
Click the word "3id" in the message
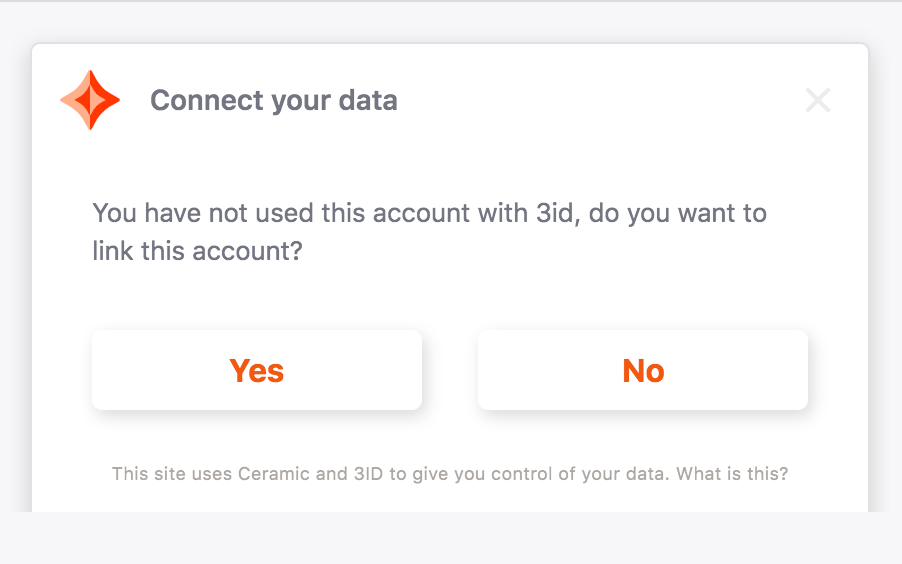click(x=552, y=213)
